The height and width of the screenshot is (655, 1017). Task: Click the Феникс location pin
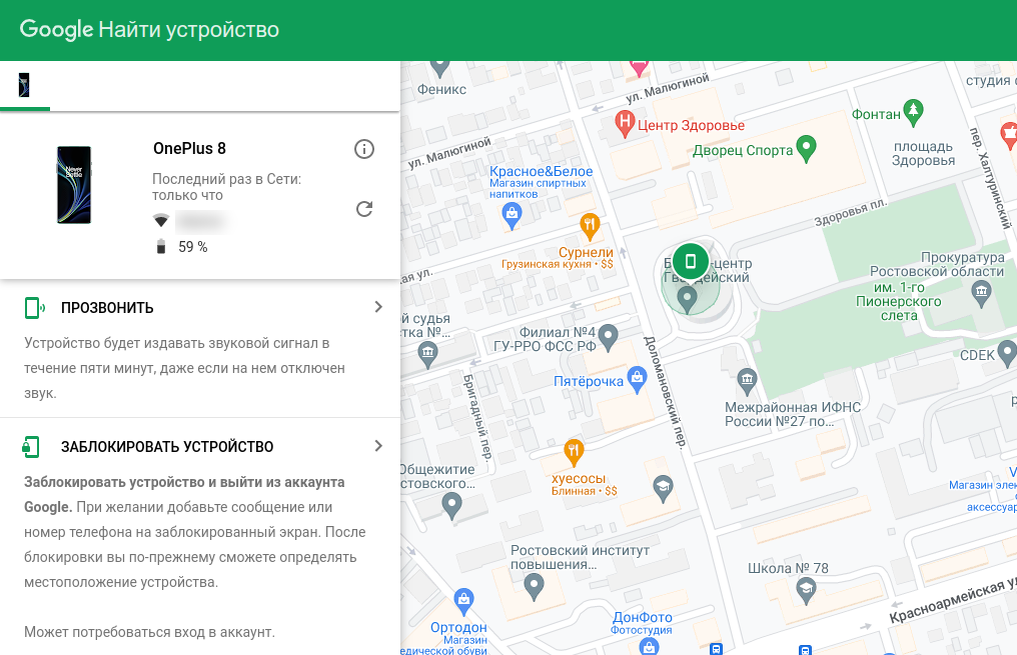(440, 67)
